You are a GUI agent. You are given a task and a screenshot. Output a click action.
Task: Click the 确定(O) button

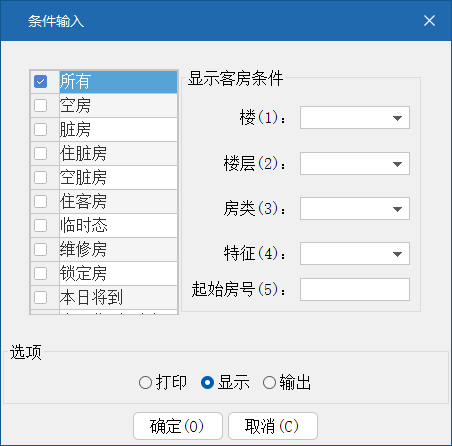tap(178, 426)
